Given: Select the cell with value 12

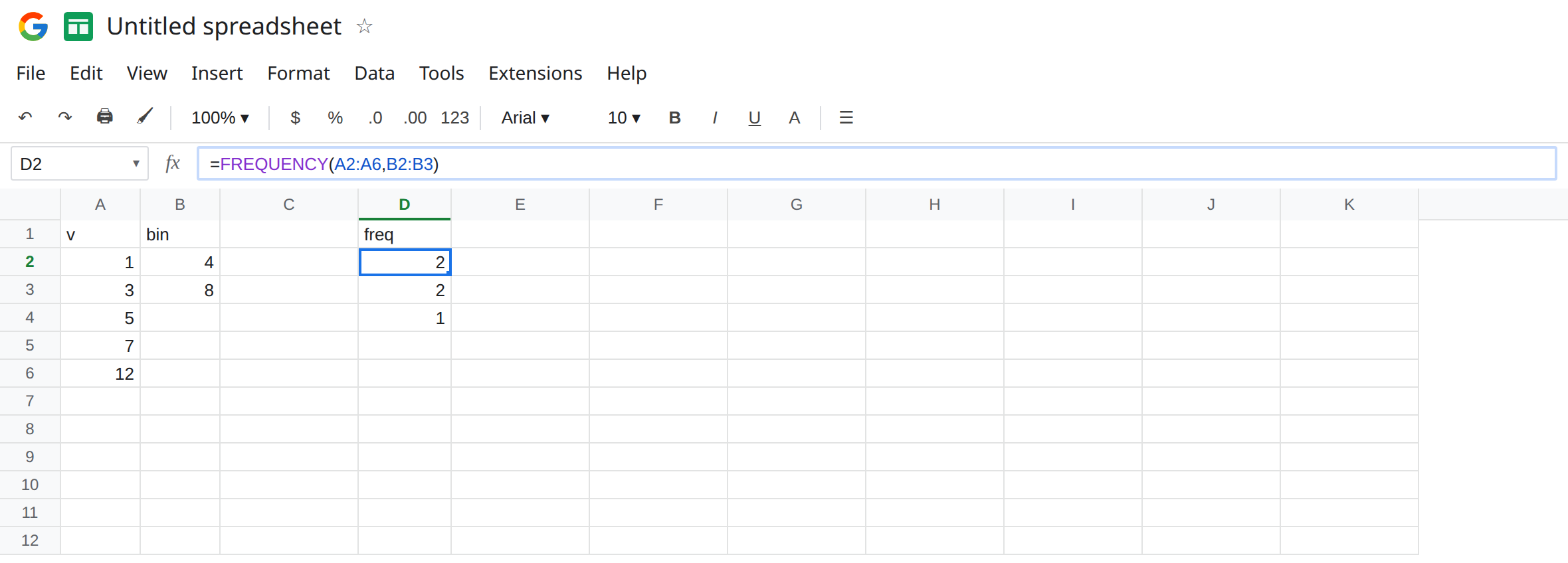Looking at the screenshot, I should (x=100, y=374).
